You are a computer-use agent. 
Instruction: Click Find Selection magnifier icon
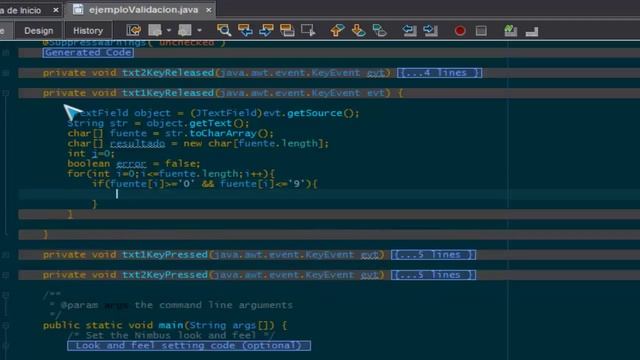tap(224, 31)
